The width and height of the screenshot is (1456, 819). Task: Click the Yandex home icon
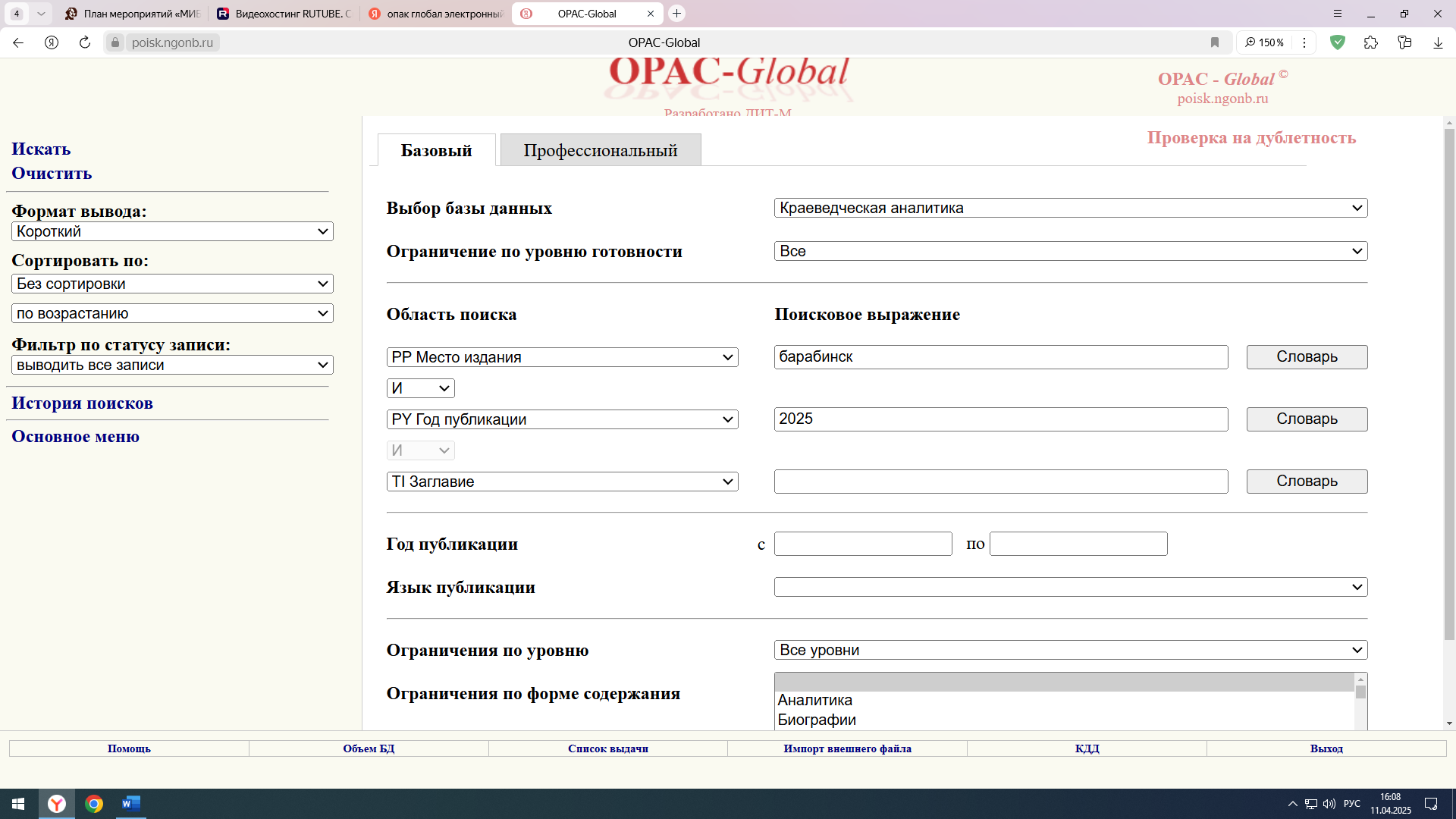(x=52, y=42)
